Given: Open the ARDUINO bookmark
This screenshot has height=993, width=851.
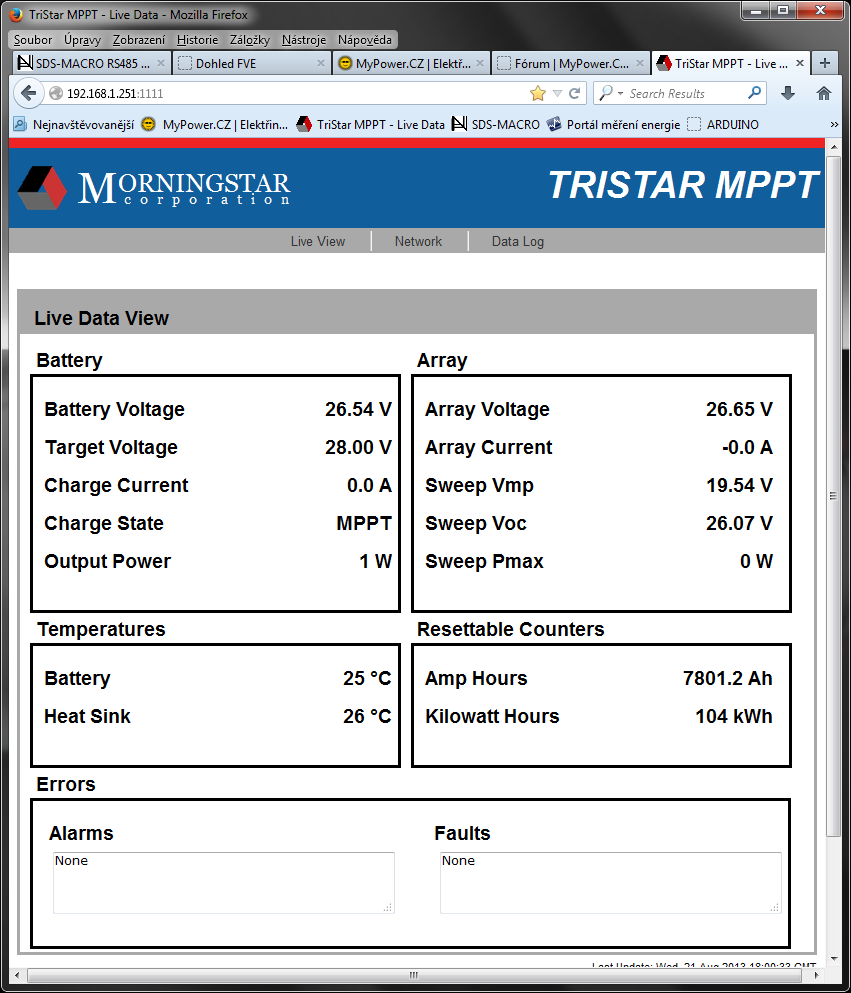Looking at the screenshot, I should tap(723, 125).
